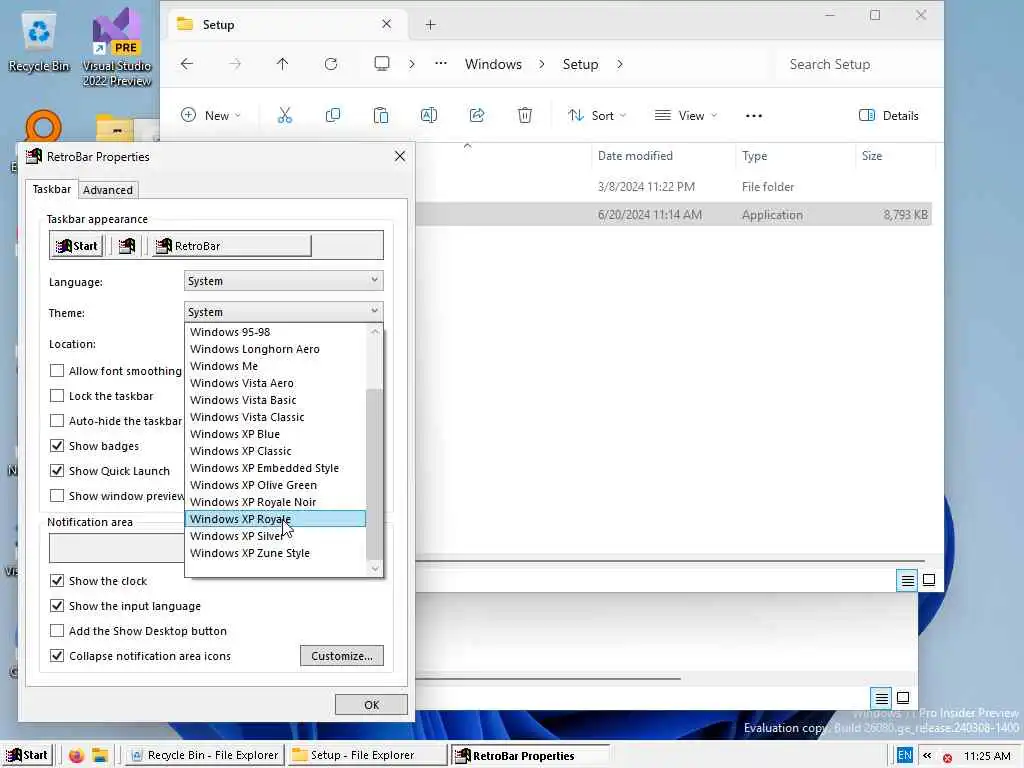Uncheck Show Quick Launch
Viewport: 1024px width, 768px height.
[x=57, y=471]
